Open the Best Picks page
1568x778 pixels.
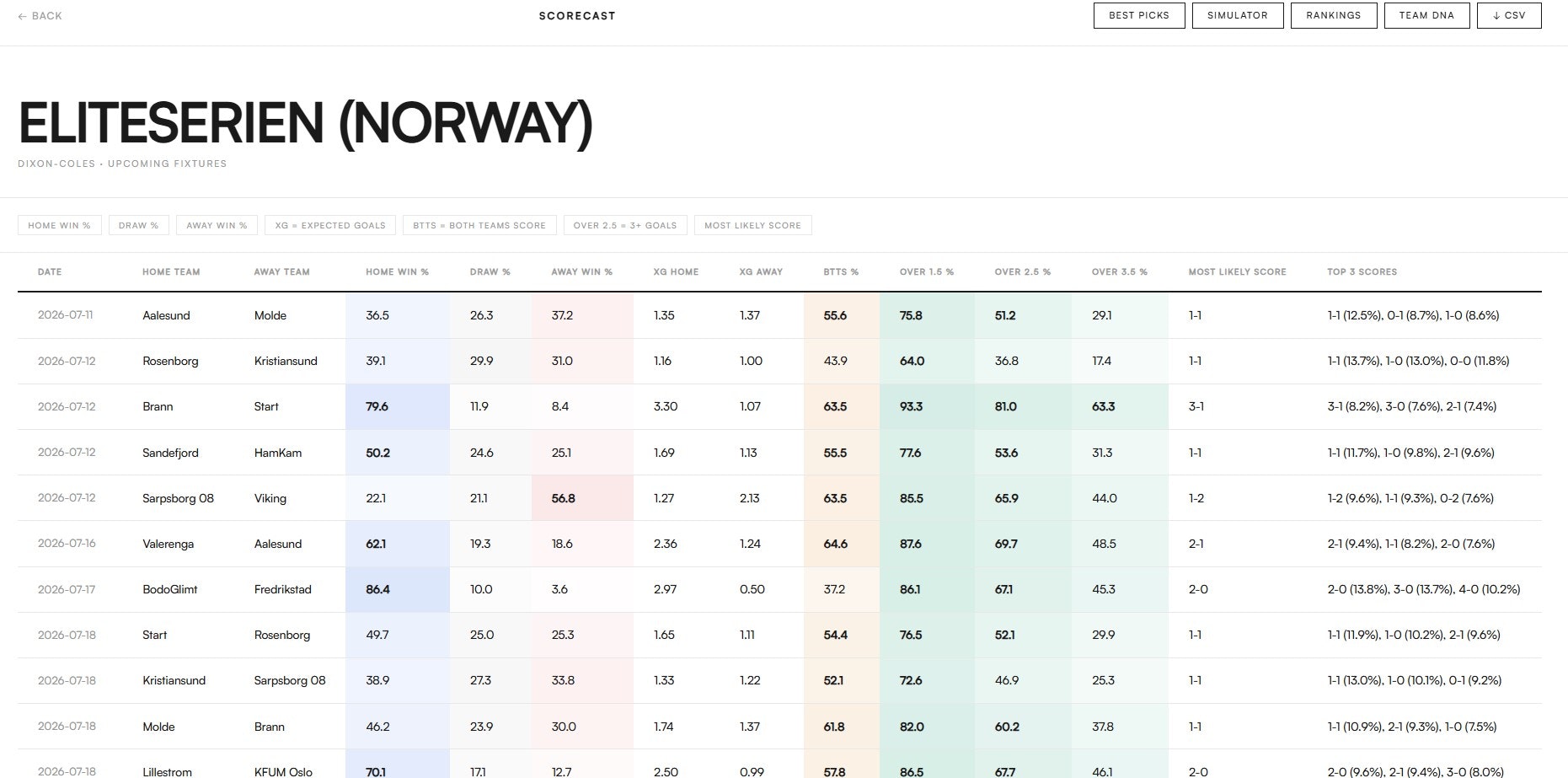(1139, 15)
